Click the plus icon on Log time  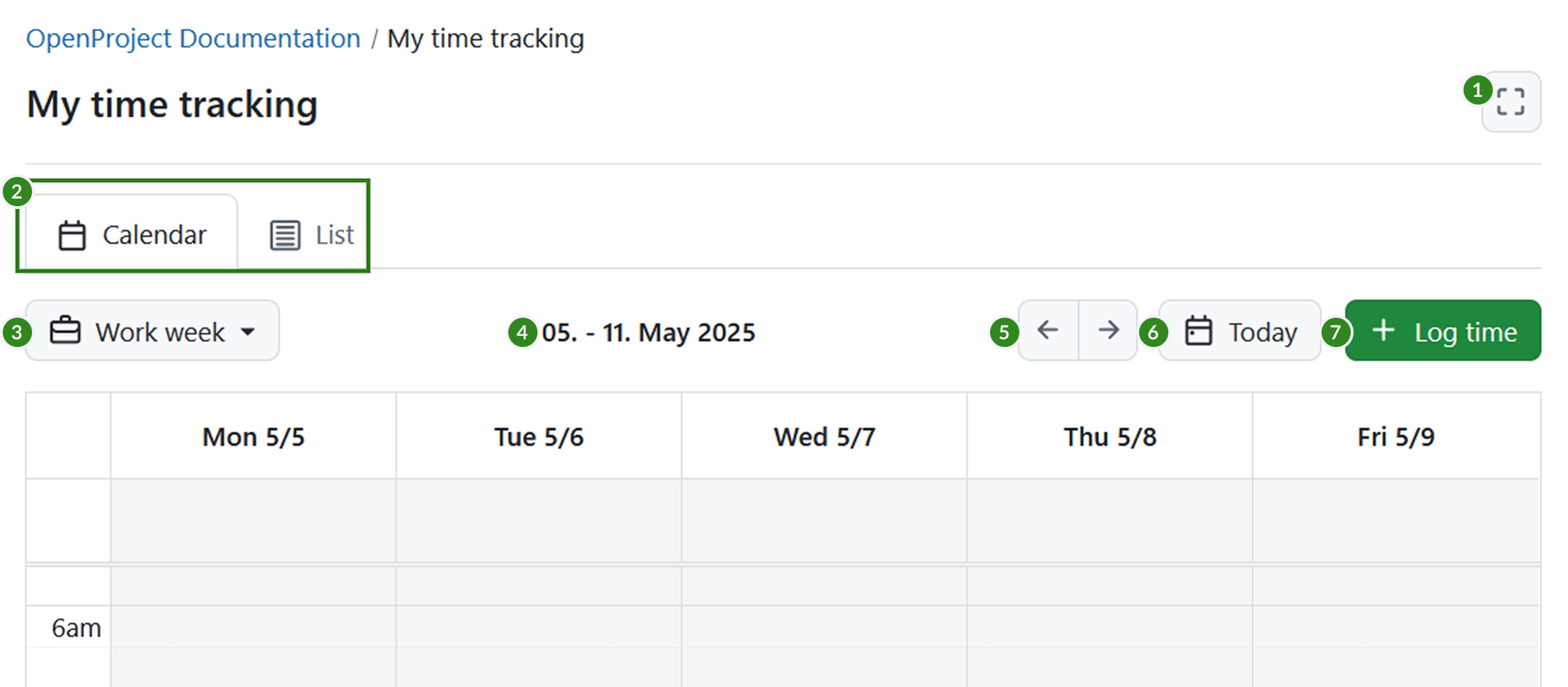pos(1383,330)
